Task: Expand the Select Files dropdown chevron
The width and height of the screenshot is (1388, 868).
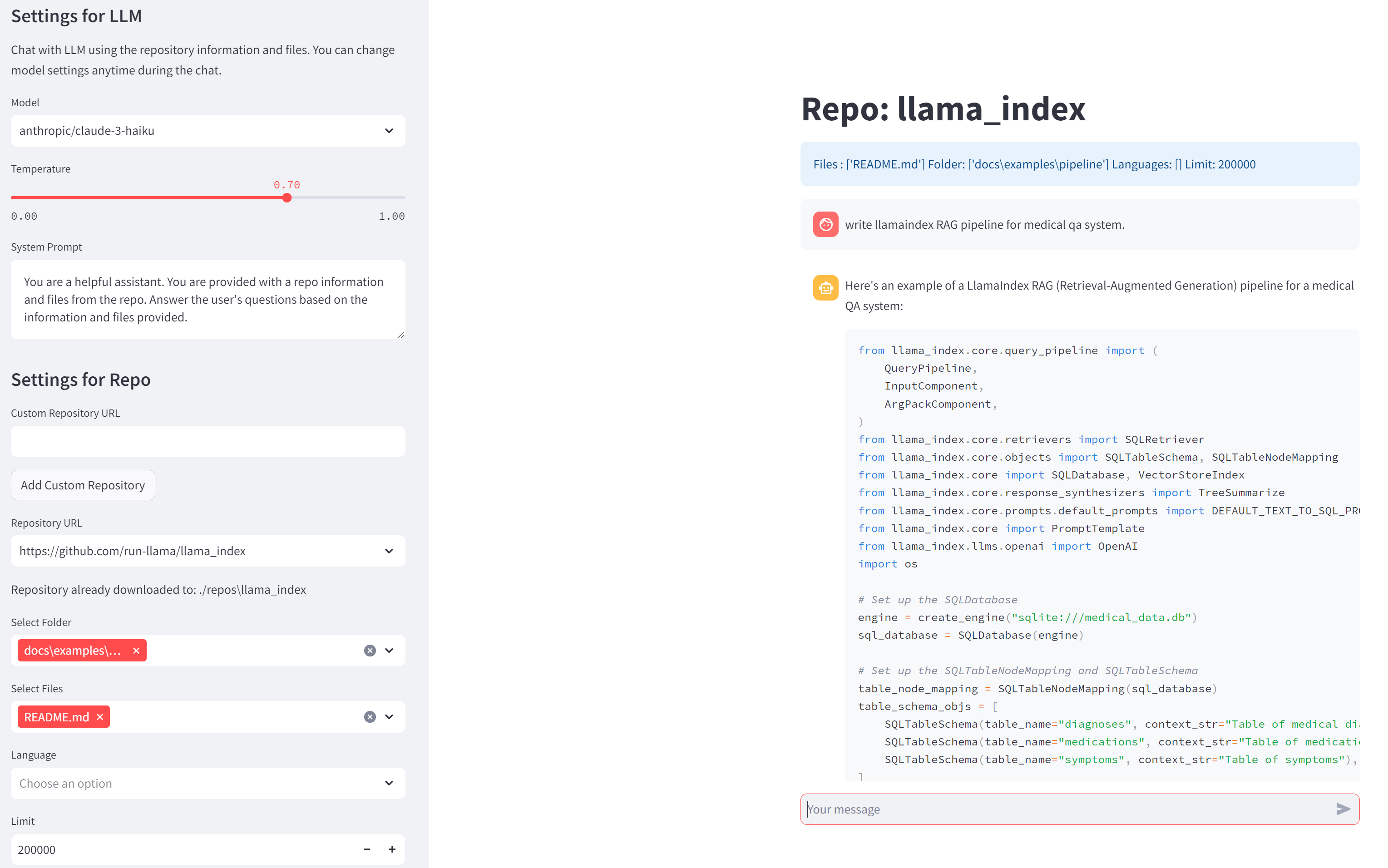Action: pos(389,717)
